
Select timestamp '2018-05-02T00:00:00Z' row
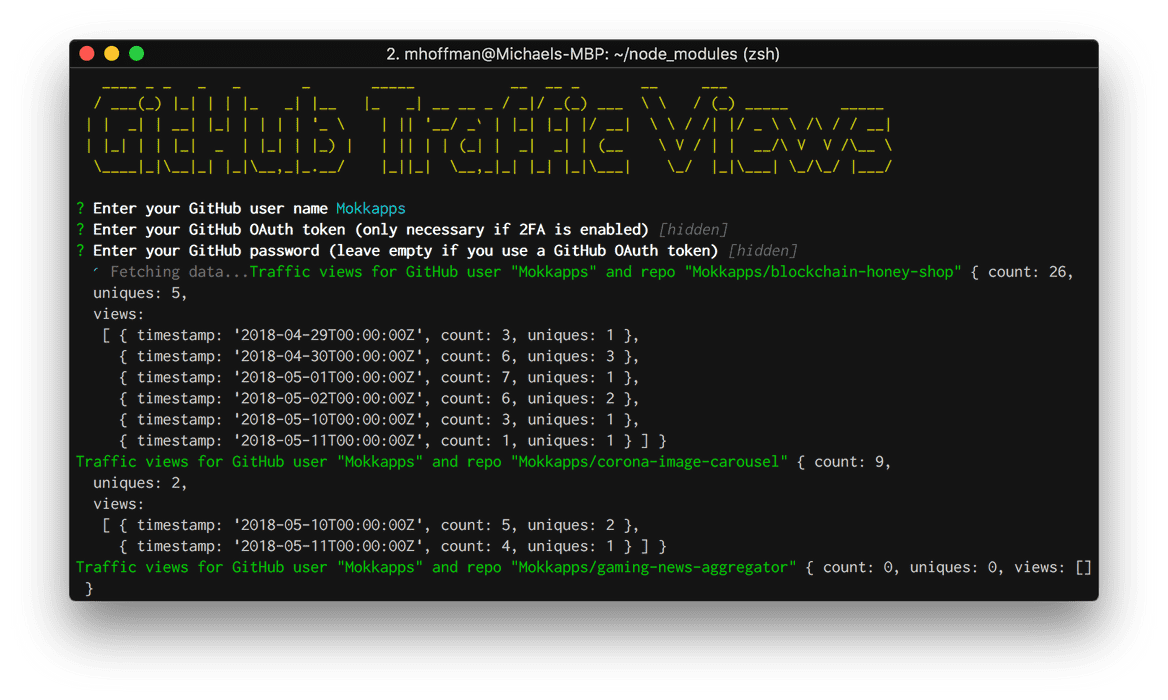pyautogui.click(x=379, y=398)
